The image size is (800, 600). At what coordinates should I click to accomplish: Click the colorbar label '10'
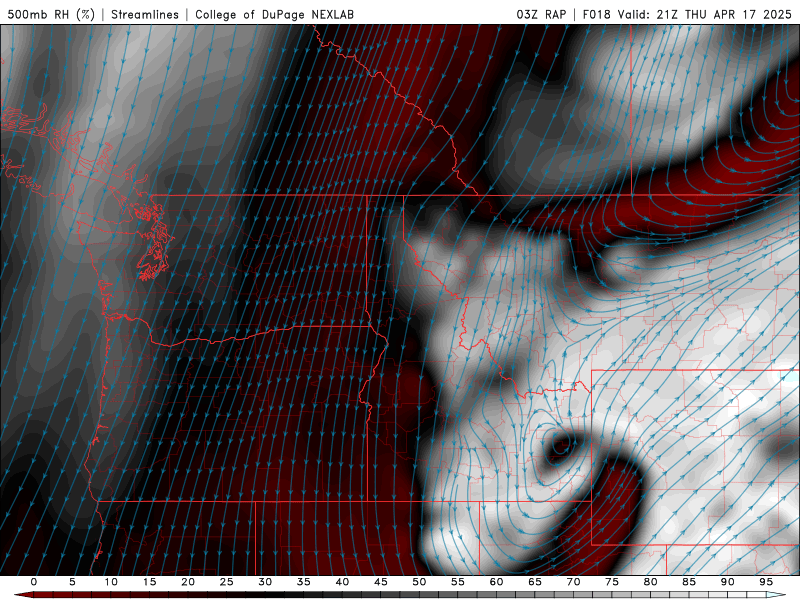111,582
